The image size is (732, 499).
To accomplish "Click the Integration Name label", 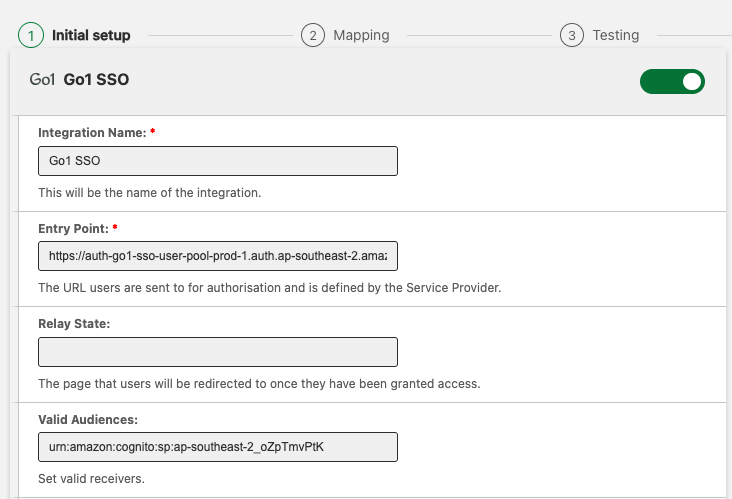I will (x=91, y=132).
